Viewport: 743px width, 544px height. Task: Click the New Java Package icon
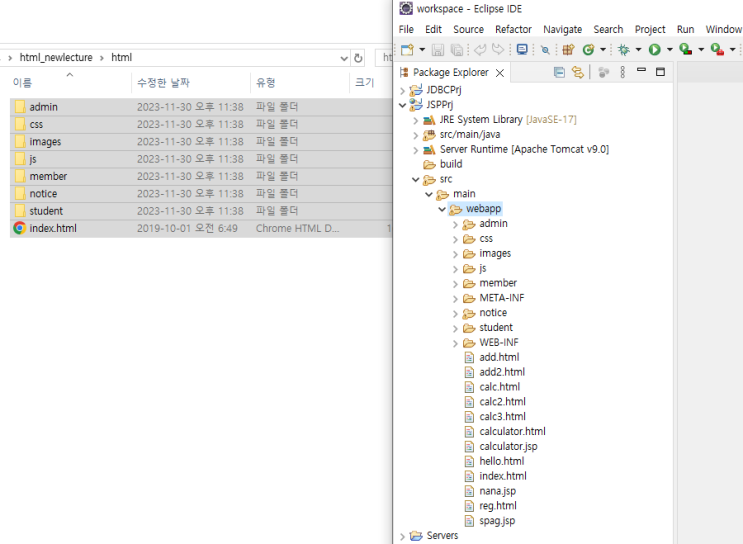pyautogui.click(x=568, y=49)
